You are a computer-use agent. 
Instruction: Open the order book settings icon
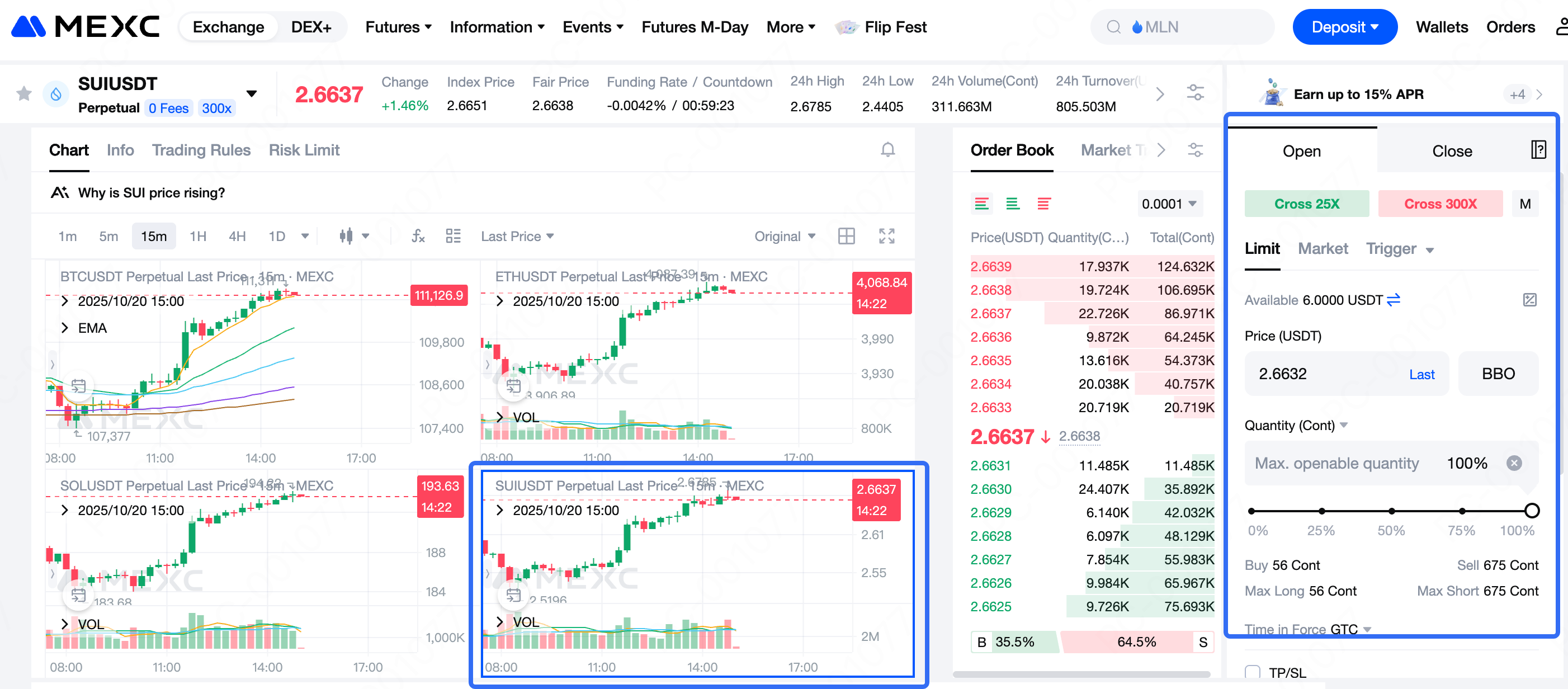[1195, 150]
